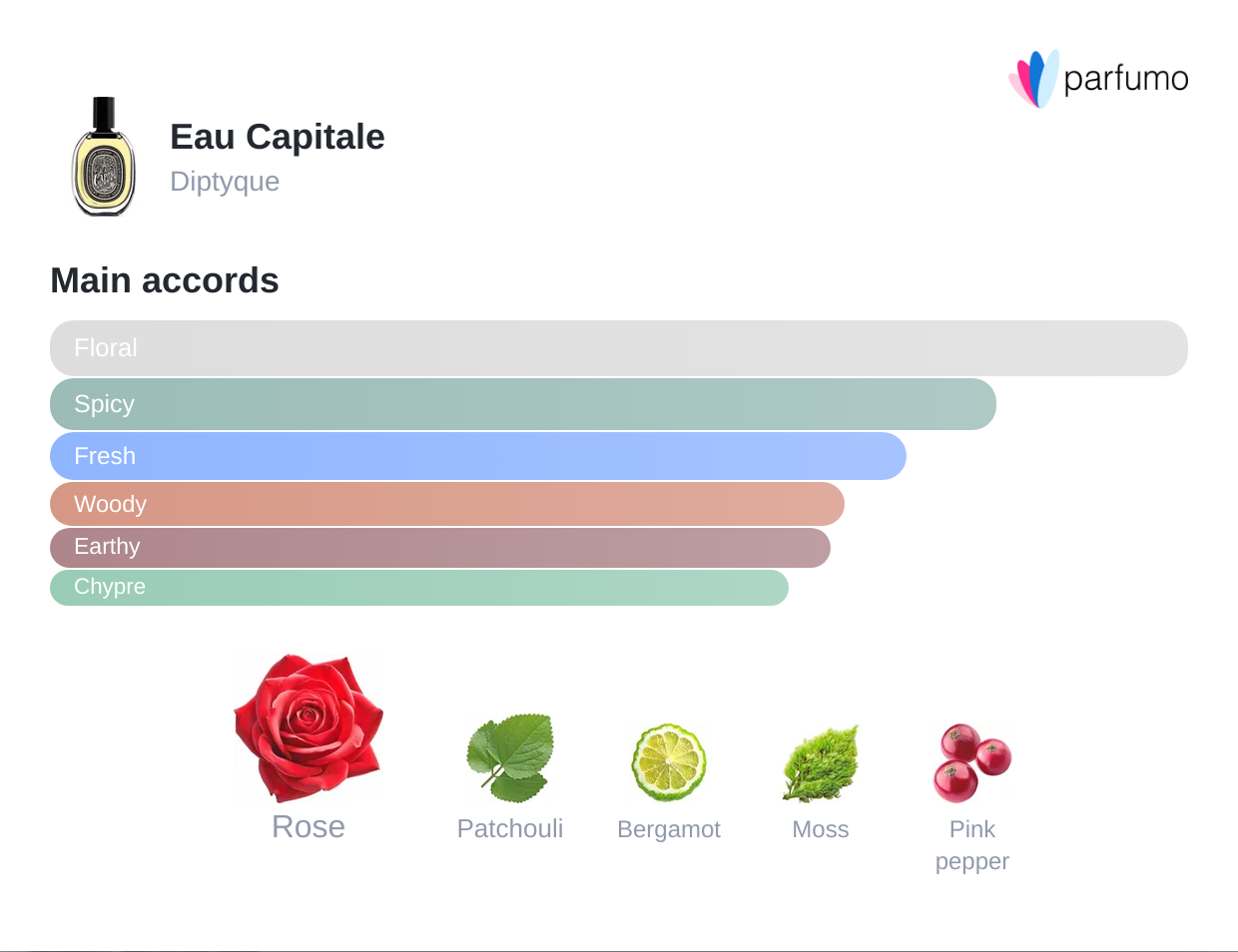Image resolution: width=1238 pixels, height=952 pixels.
Task: Open the Eau Capitale title link
Action: (x=278, y=137)
